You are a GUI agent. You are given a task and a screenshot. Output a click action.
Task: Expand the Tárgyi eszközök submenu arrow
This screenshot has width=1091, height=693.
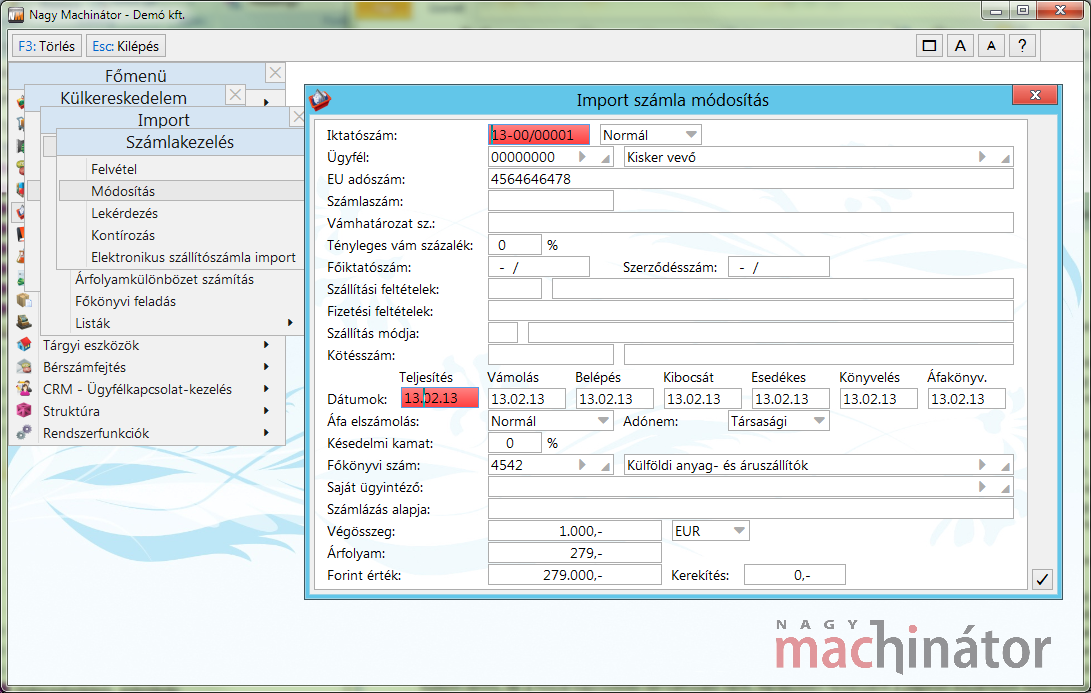coord(266,344)
